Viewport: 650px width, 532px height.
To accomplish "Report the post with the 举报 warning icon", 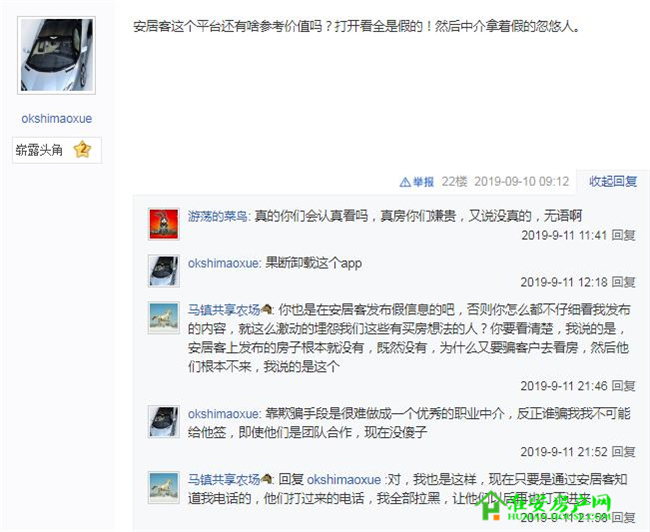I will tap(417, 182).
